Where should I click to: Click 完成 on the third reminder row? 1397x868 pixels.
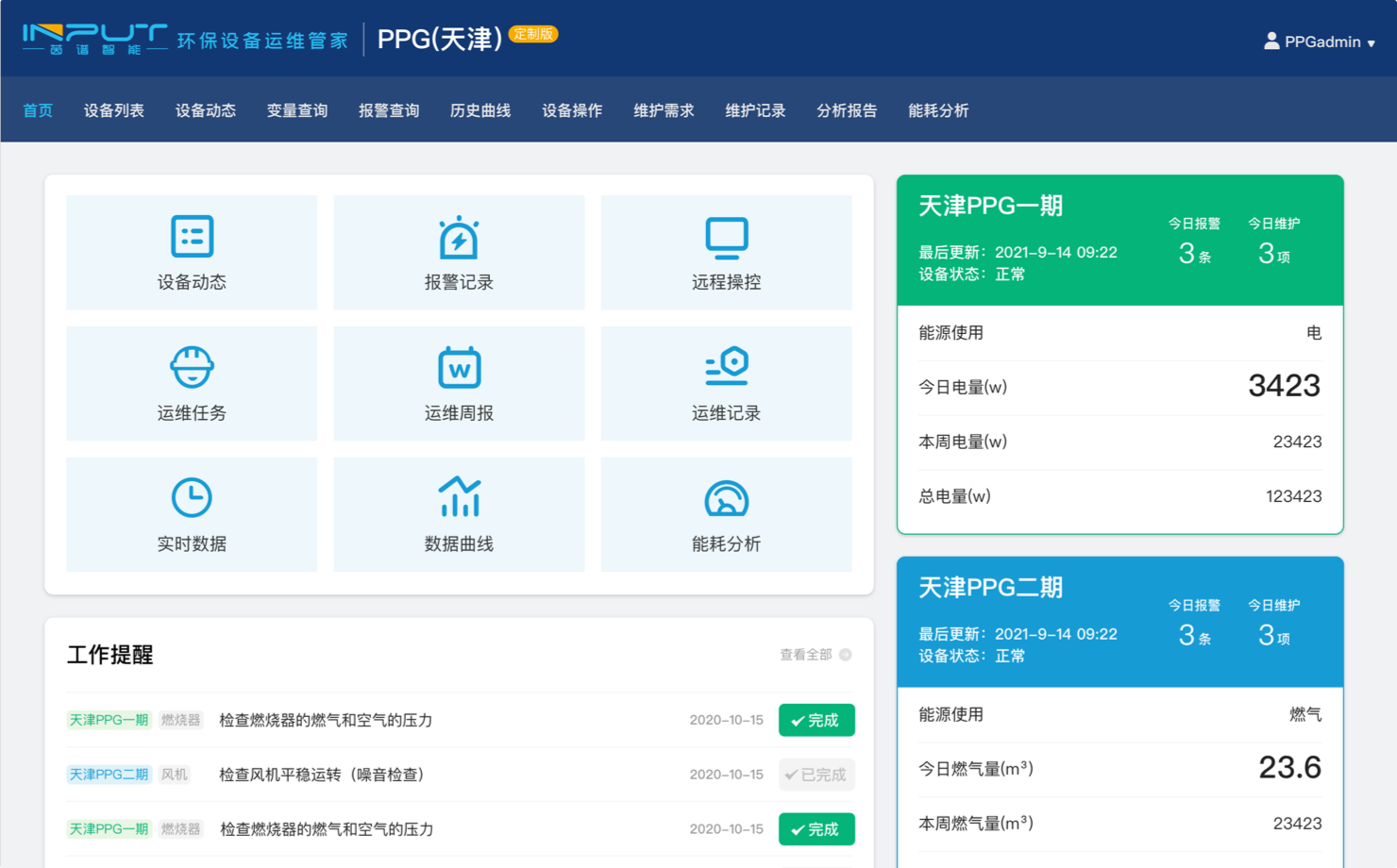816,829
